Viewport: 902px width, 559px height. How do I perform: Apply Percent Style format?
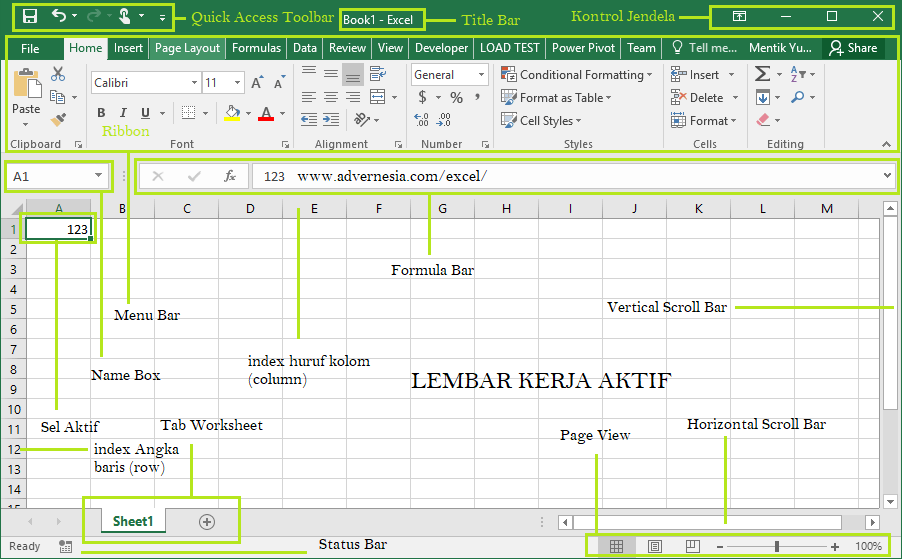[456, 97]
